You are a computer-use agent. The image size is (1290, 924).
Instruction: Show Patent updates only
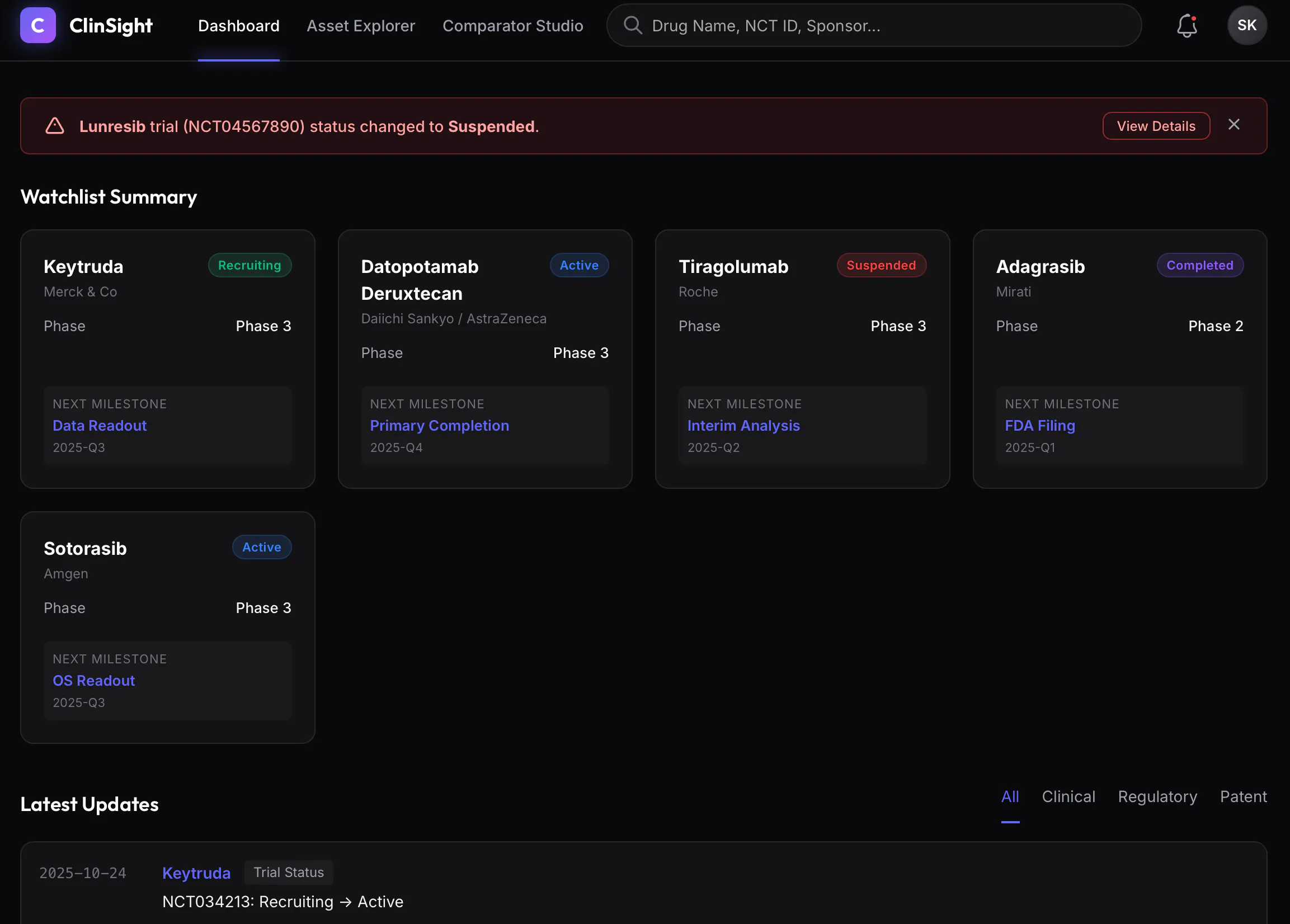1243,796
